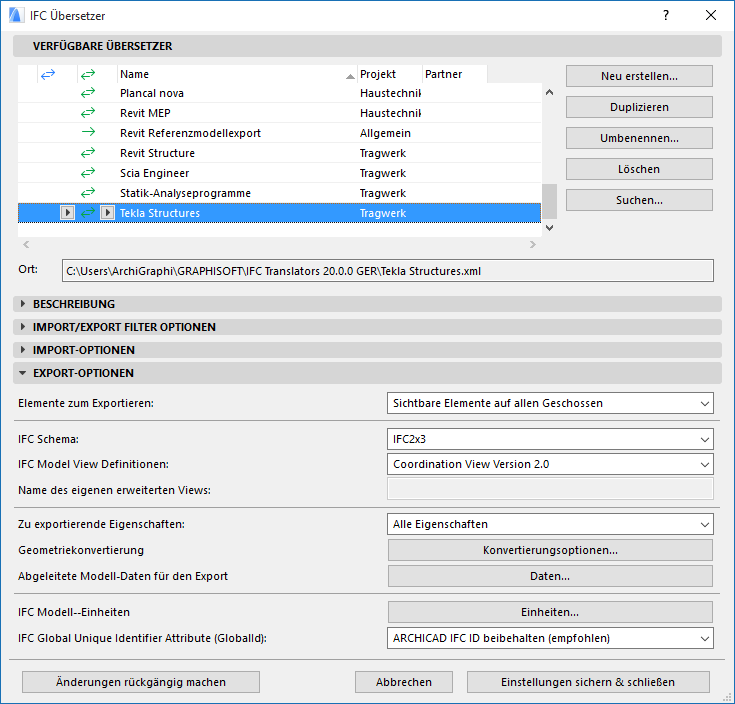Viewport: 735px width, 704px height.
Task: Close the IFC Übersetzer dialog
Action: tap(711, 15)
